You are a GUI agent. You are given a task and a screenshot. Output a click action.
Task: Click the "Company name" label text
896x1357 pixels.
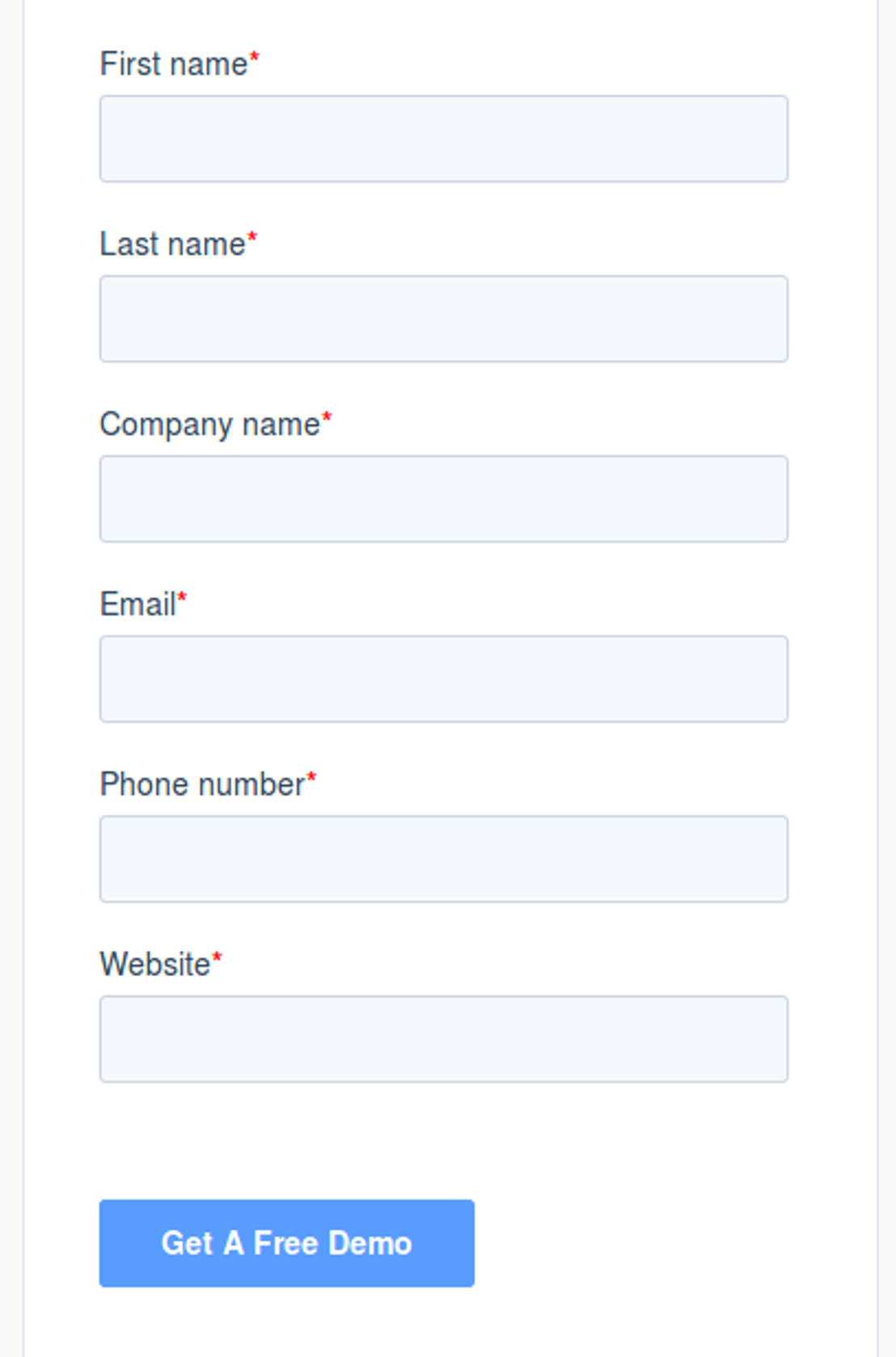click(x=209, y=425)
